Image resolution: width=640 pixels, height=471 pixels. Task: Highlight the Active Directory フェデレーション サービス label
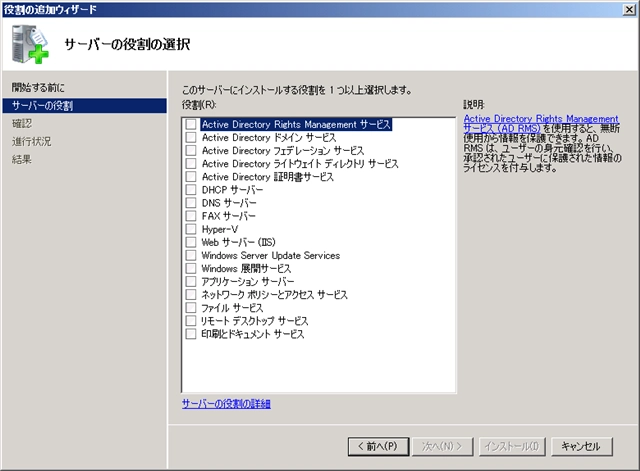tap(283, 150)
